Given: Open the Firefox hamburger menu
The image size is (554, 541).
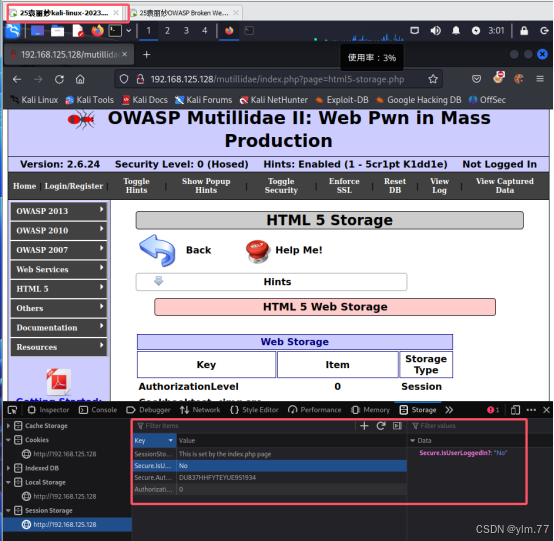Looking at the screenshot, I should point(540,79).
